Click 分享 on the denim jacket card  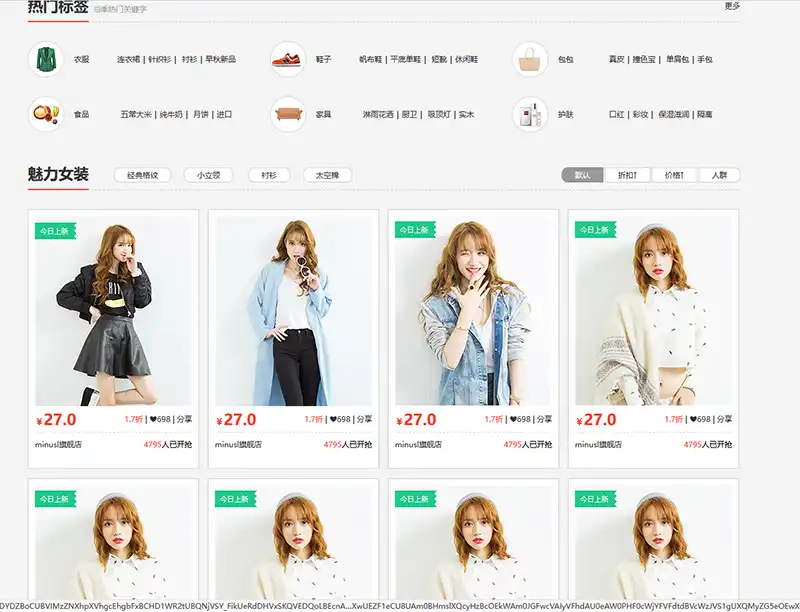[544, 419]
